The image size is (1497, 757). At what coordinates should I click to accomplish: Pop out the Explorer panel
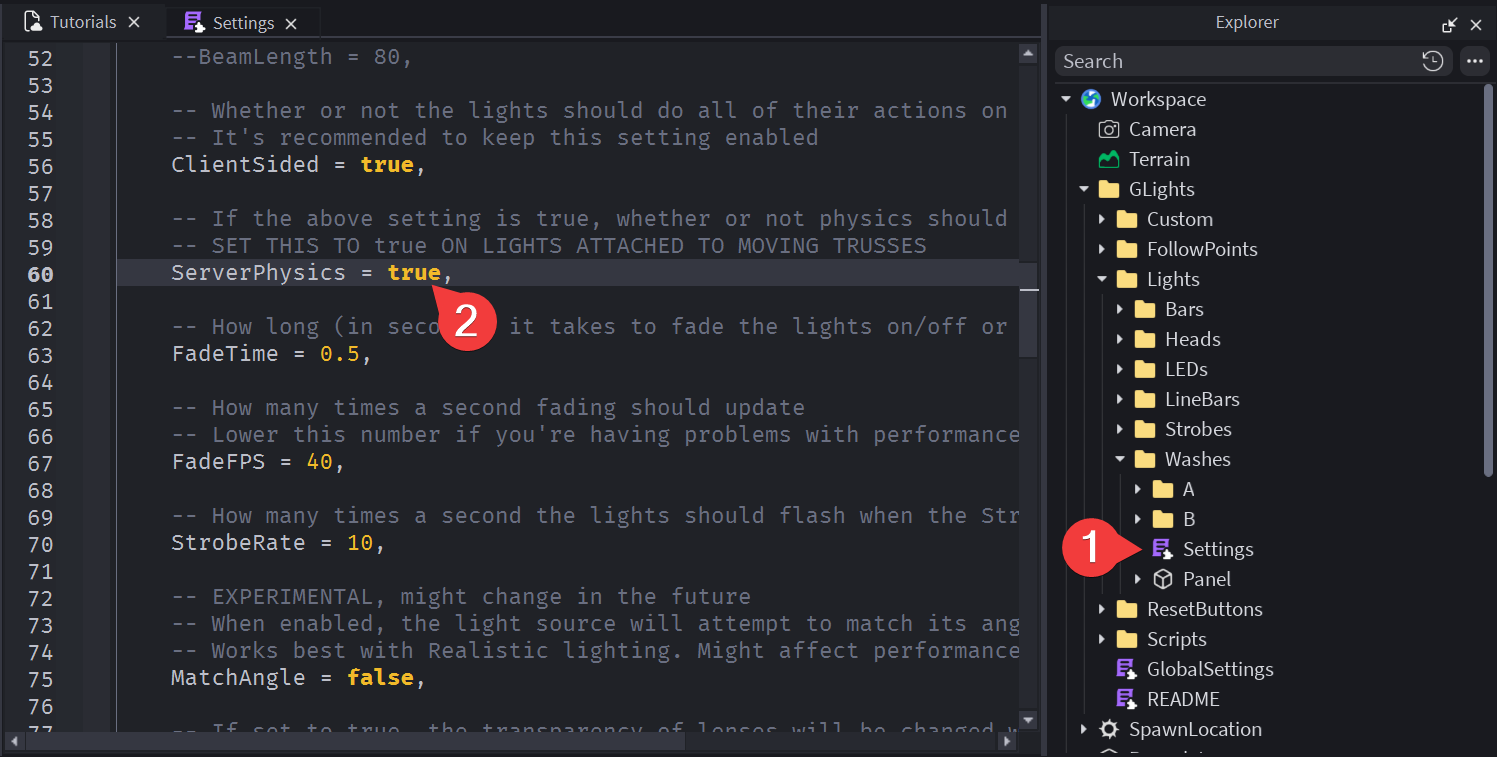tap(1449, 25)
